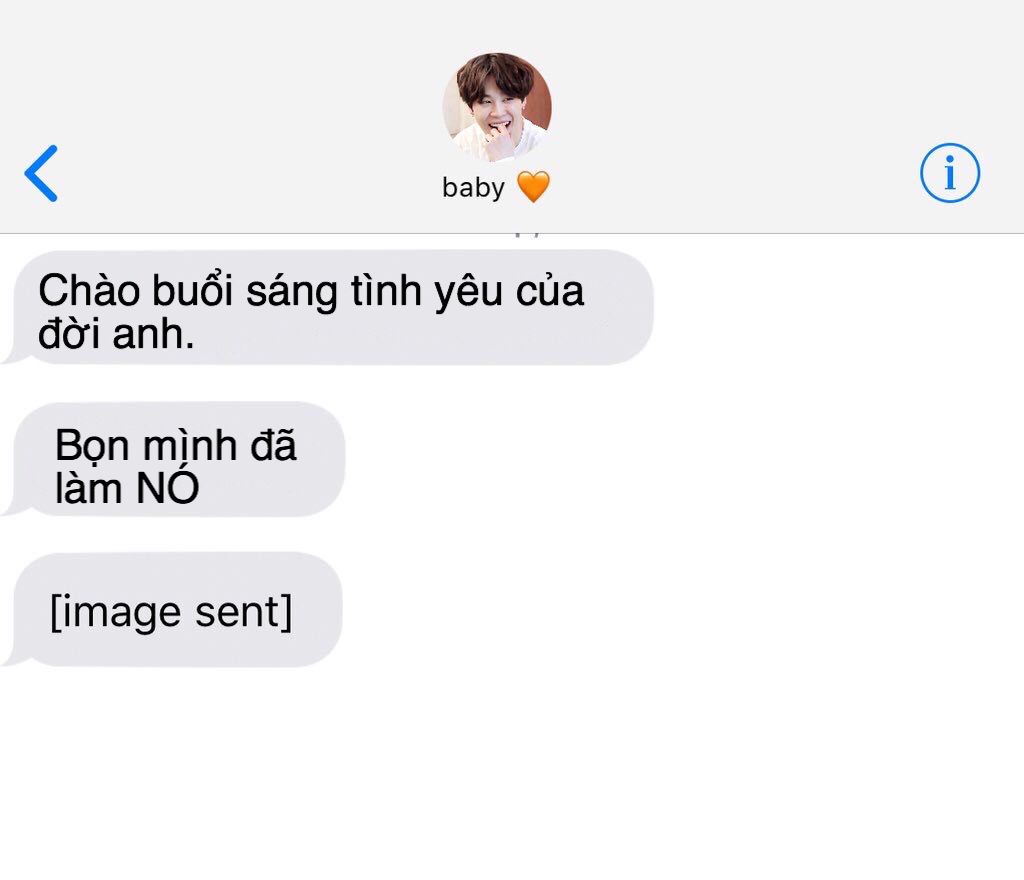Tap the word 'của' in first bubble
Image resolution: width=1024 pixels, height=880 pixels.
click(x=550, y=291)
